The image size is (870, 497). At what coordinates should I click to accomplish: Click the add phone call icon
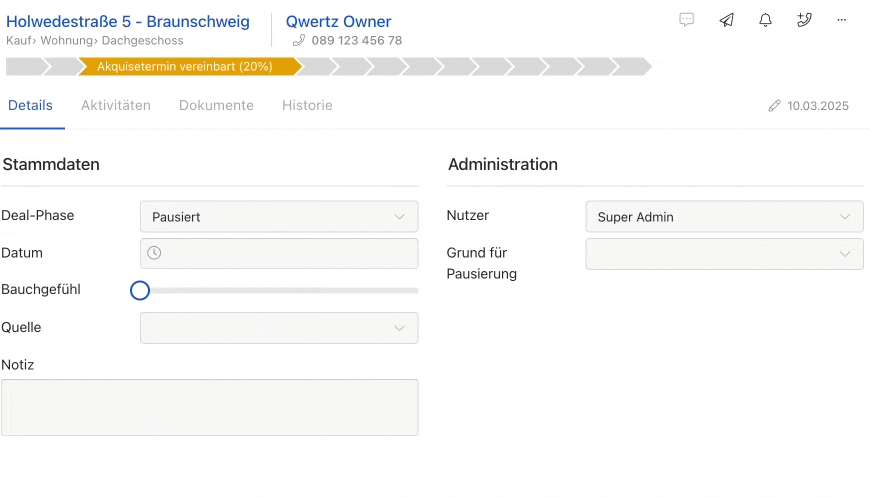[804, 20]
